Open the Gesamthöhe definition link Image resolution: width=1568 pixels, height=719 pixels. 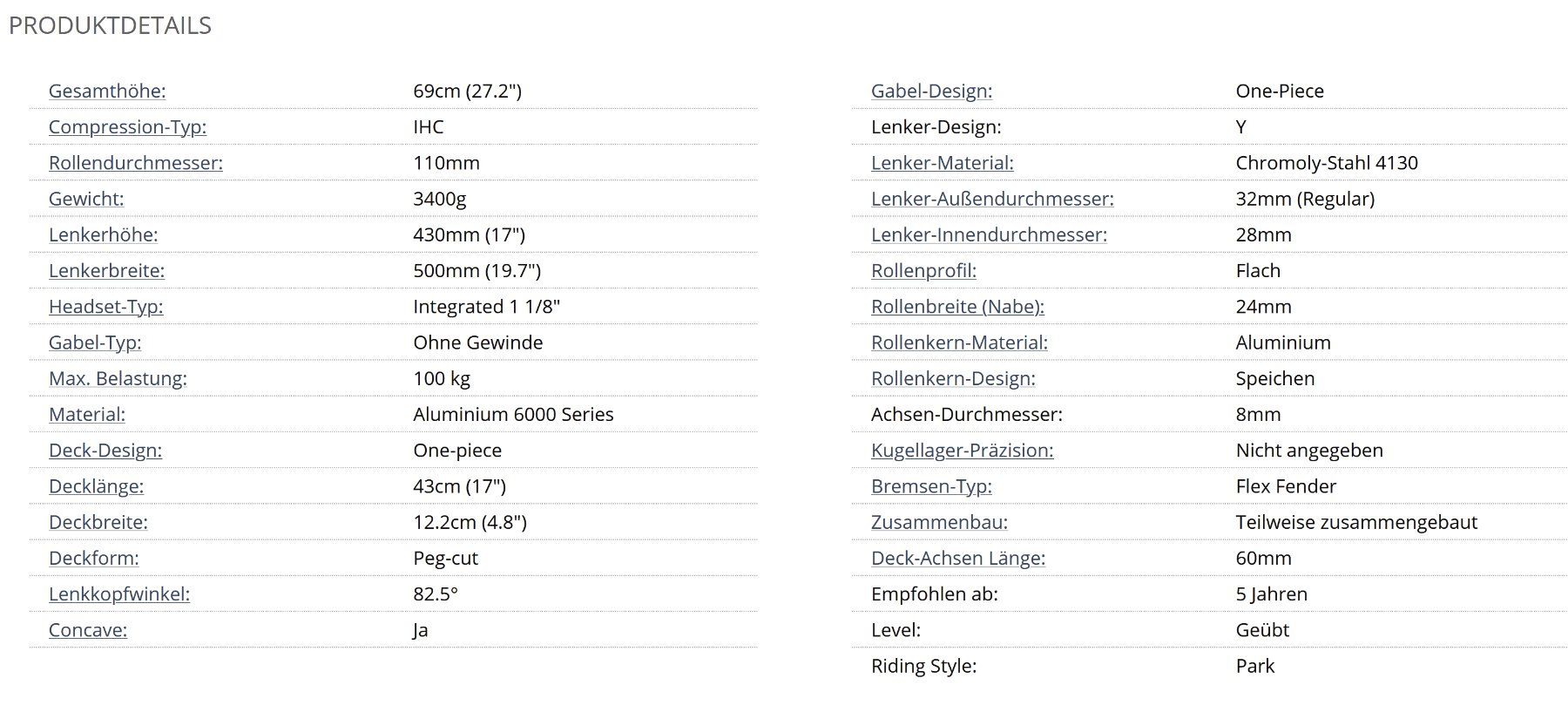click(107, 91)
